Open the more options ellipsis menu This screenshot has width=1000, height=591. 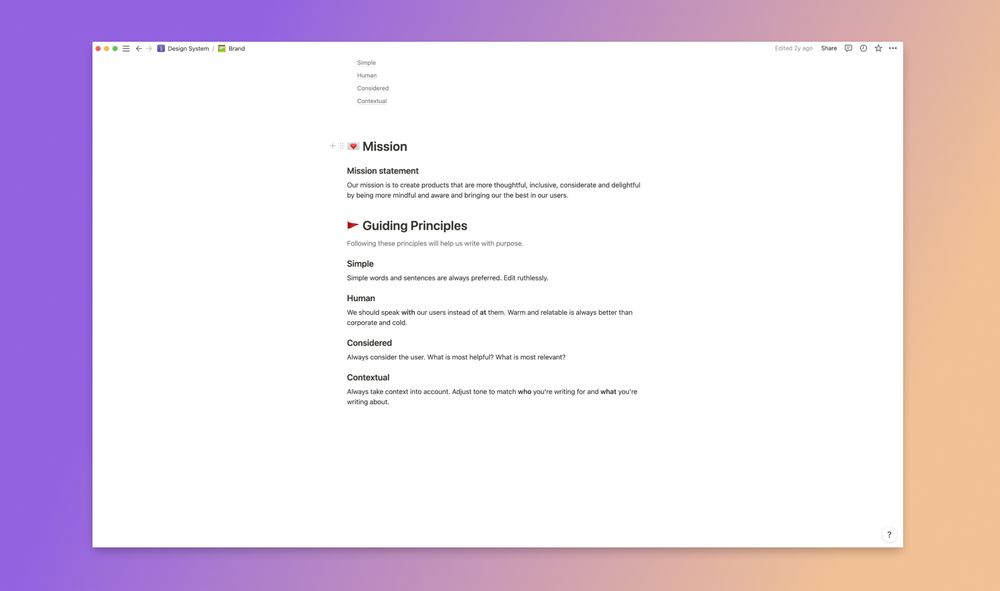point(891,46)
